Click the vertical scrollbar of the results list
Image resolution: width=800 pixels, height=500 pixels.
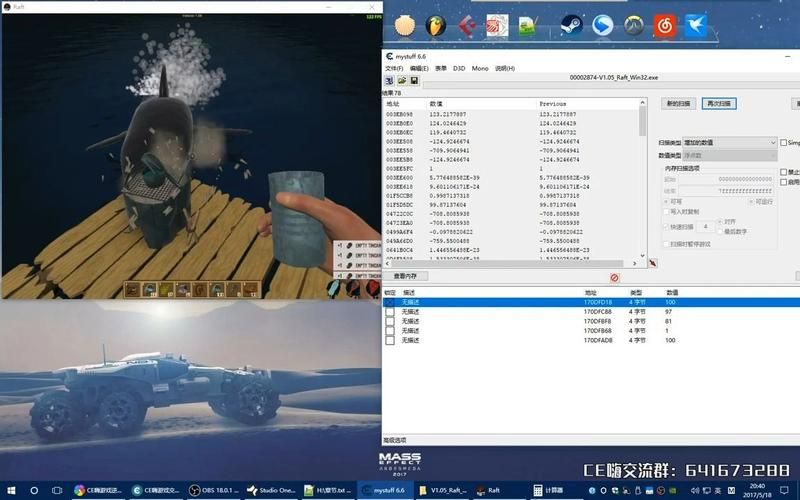[x=642, y=179]
